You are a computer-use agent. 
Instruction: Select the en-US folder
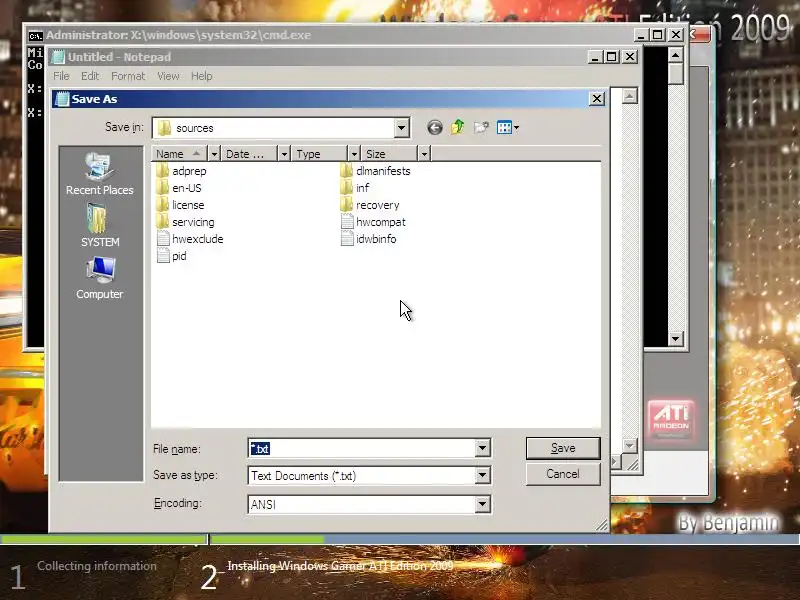(x=179, y=188)
